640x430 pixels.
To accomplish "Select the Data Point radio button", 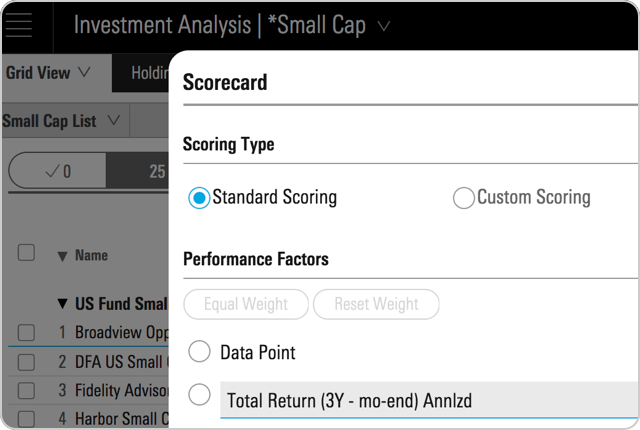I will [x=199, y=352].
